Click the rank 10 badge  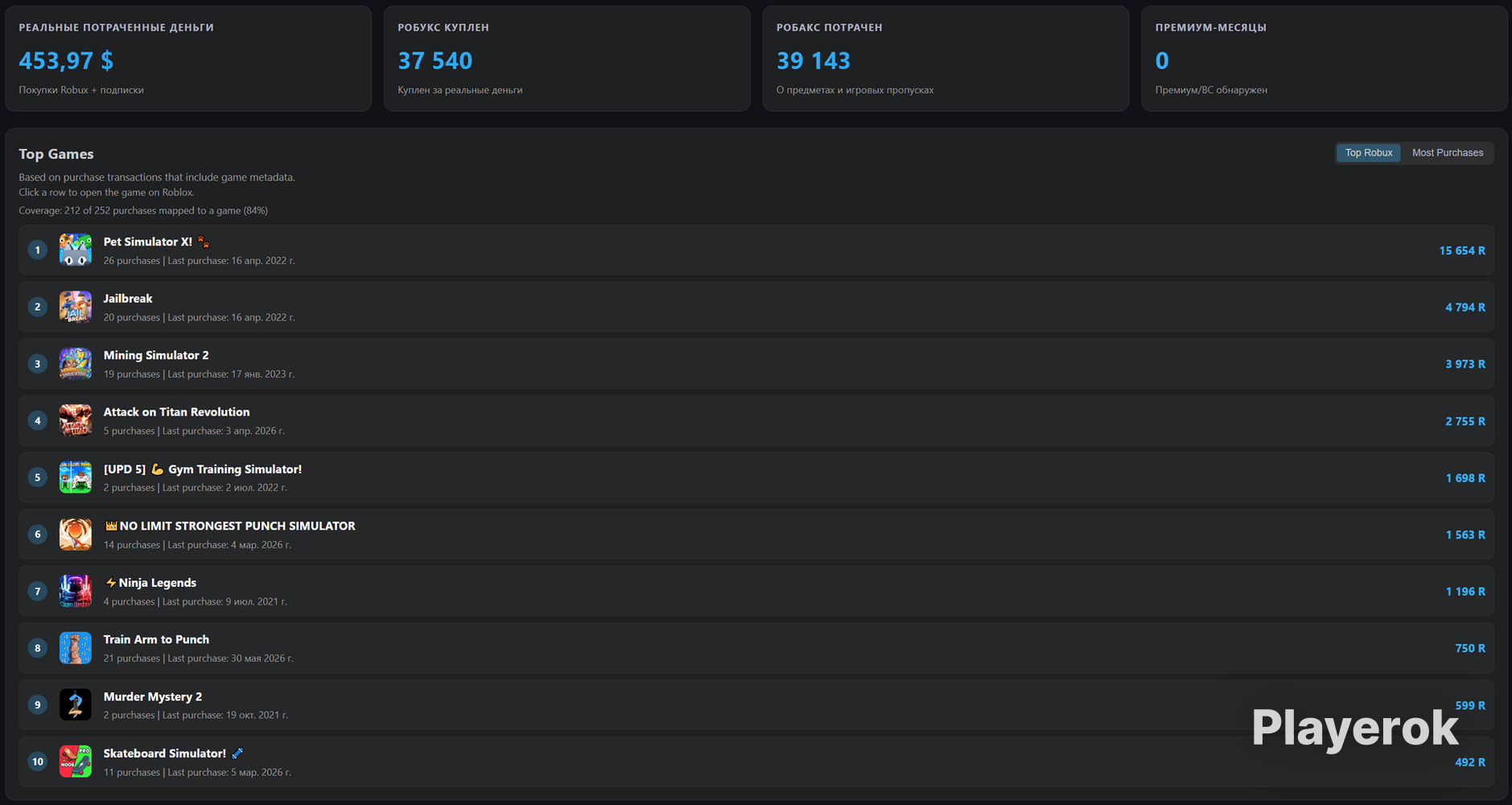click(x=38, y=762)
